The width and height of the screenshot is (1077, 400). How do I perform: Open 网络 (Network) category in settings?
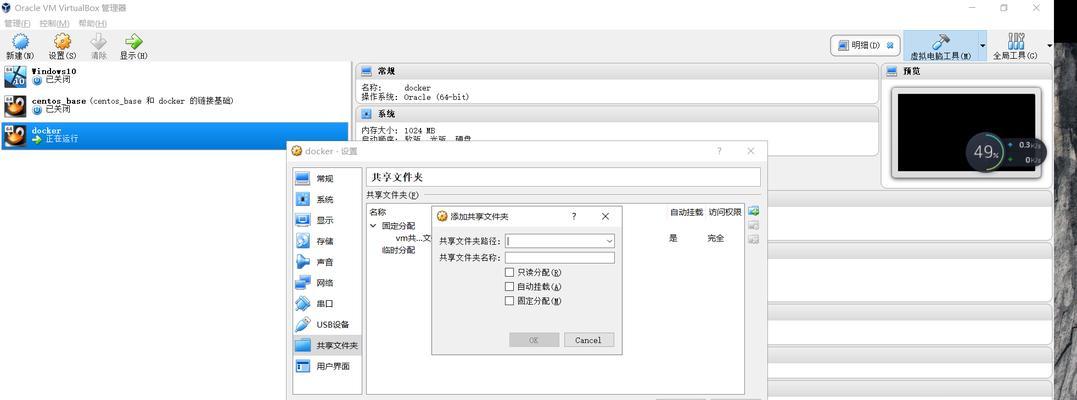pyautogui.click(x=326, y=282)
